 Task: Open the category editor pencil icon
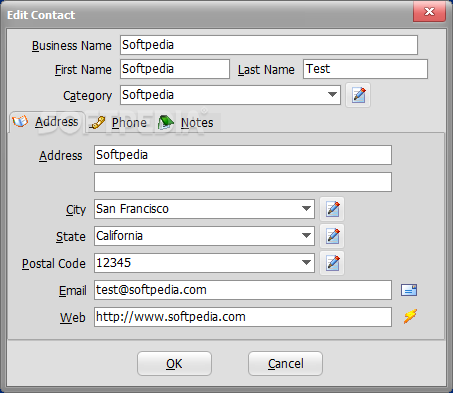coord(358,95)
